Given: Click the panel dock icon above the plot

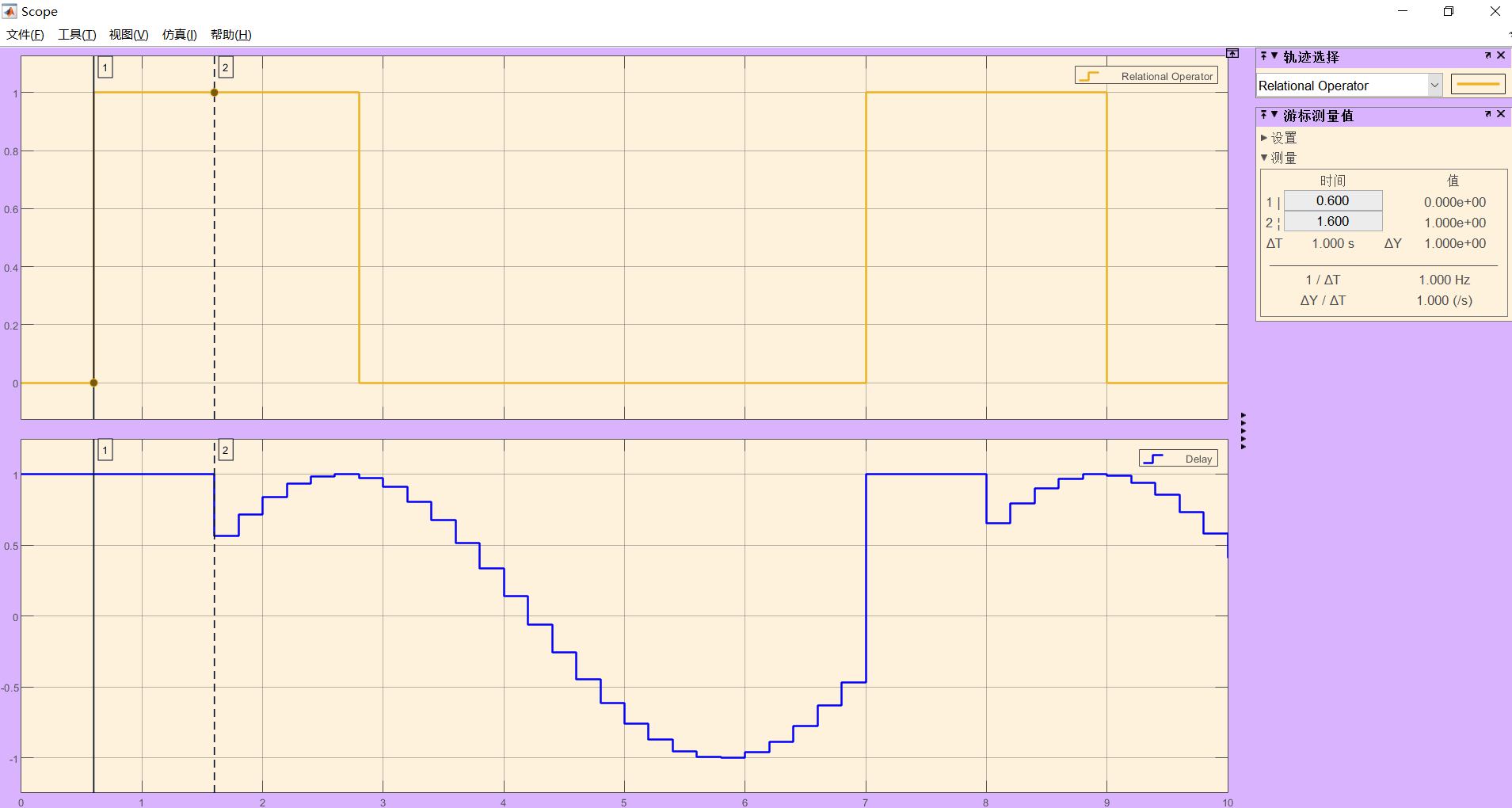Looking at the screenshot, I should click(1232, 53).
